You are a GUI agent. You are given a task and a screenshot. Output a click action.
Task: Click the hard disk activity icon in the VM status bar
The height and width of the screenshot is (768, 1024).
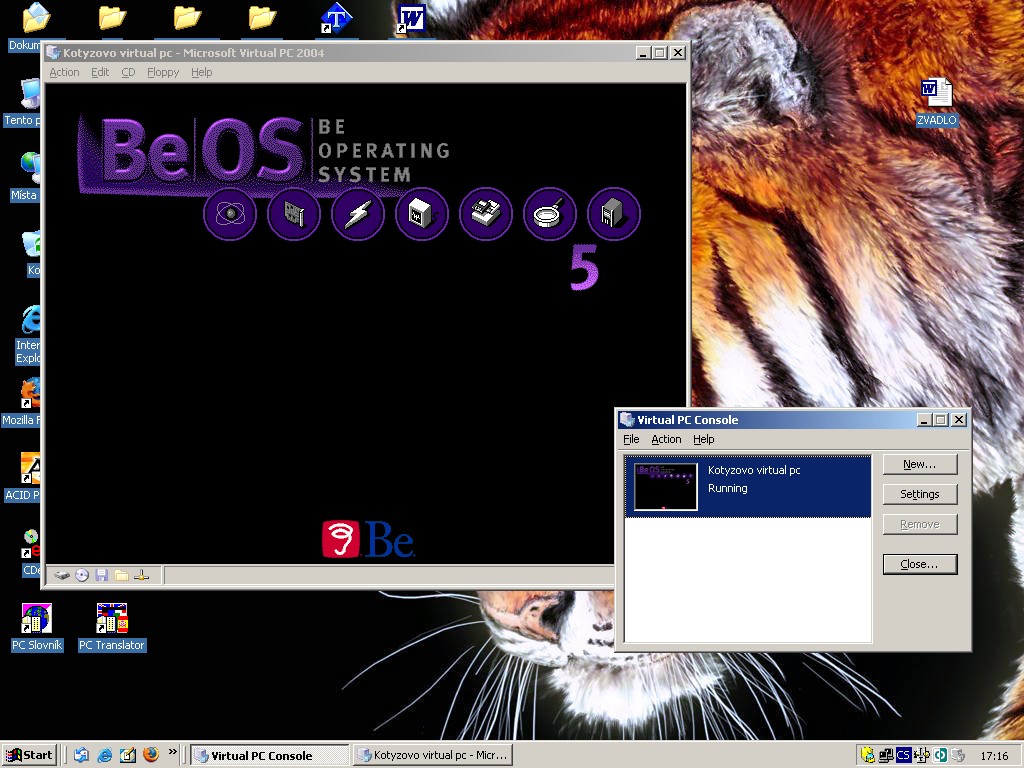coord(62,575)
